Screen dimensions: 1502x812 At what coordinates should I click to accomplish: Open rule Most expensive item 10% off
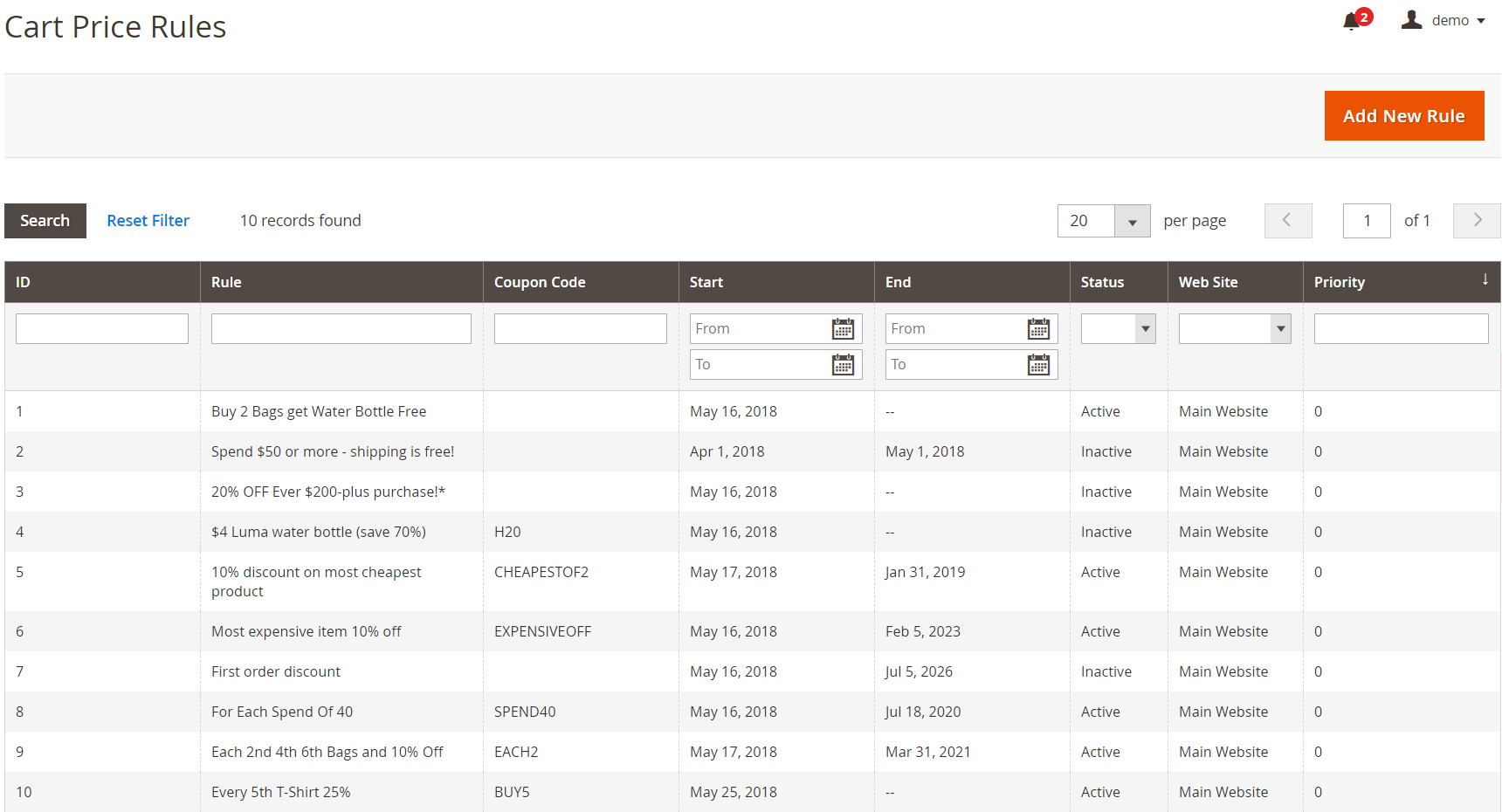click(x=307, y=631)
